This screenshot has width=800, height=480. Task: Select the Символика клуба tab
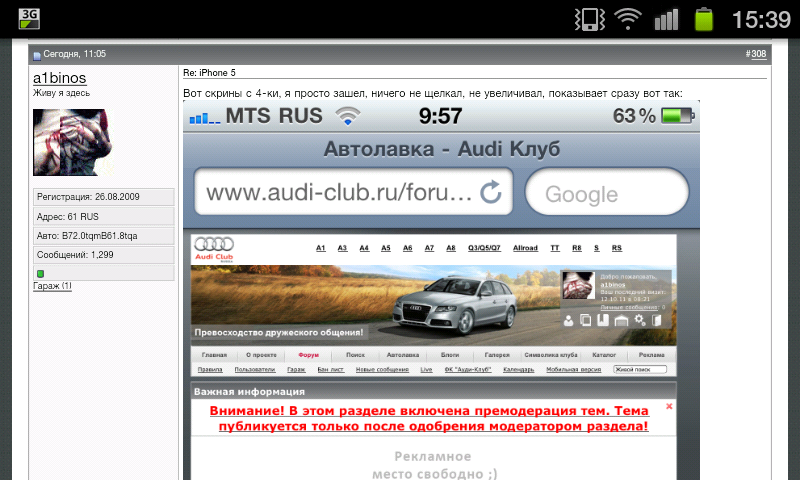(x=551, y=355)
